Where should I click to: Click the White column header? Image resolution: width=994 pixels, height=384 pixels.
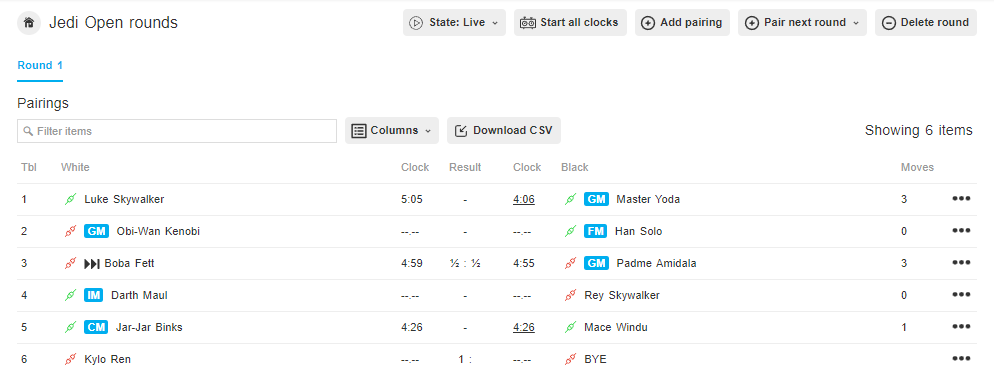click(x=75, y=167)
